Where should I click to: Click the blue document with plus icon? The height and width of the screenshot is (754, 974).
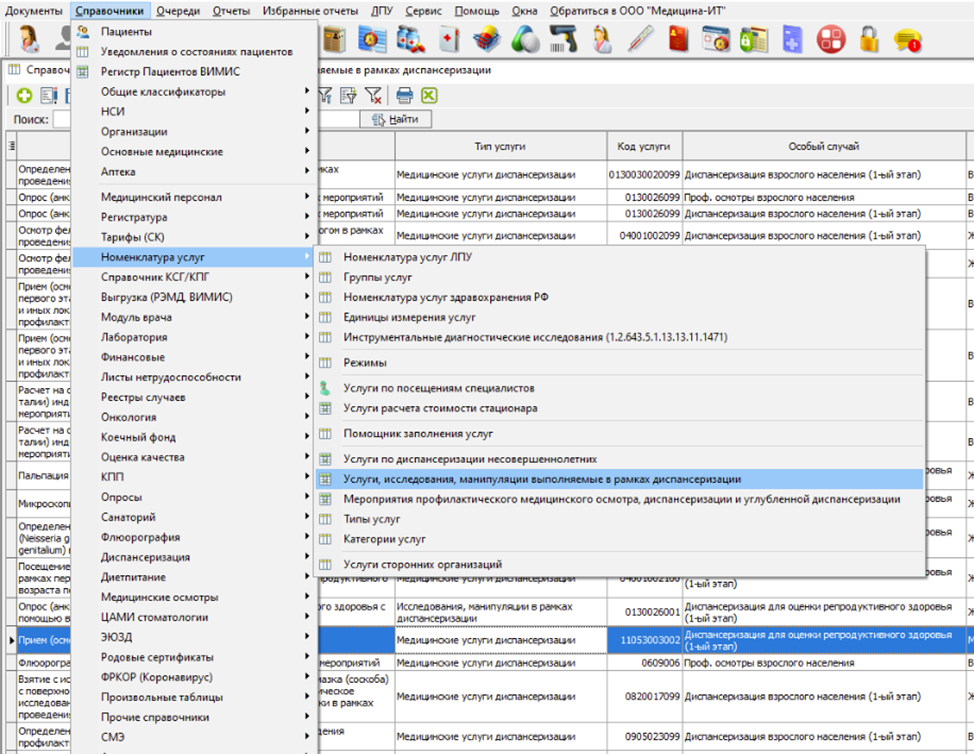792,39
